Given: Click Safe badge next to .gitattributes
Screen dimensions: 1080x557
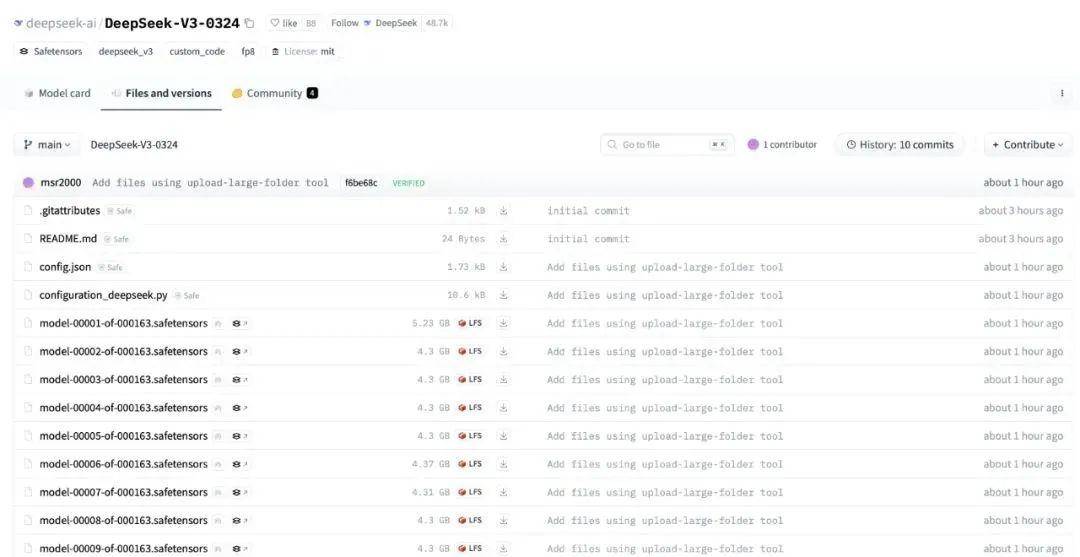Looking at the screenshot, I should coord(120,211).
